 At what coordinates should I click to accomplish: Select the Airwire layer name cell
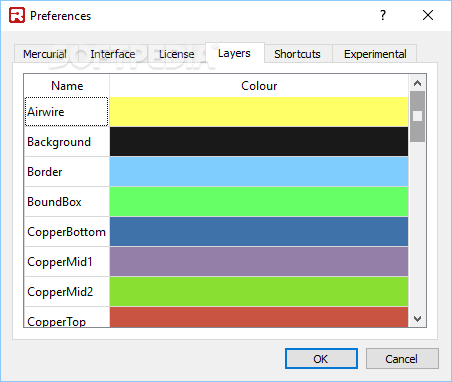(67, 112)
